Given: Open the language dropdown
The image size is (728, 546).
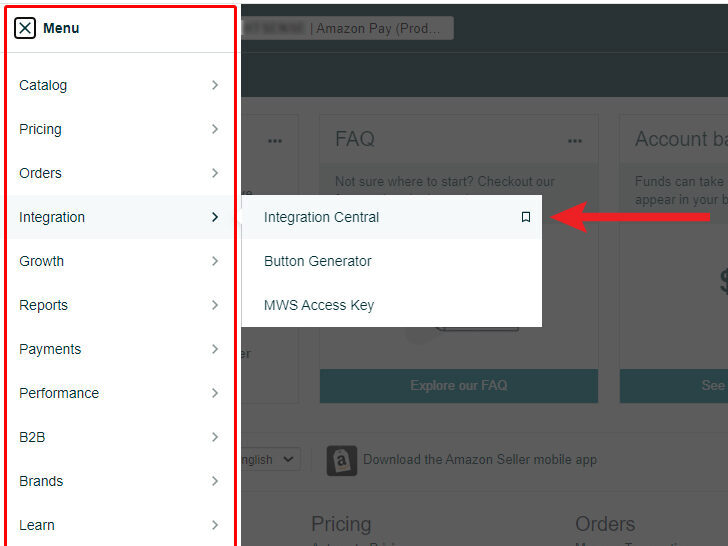Looking at the screenshot, I should point(271,459).
